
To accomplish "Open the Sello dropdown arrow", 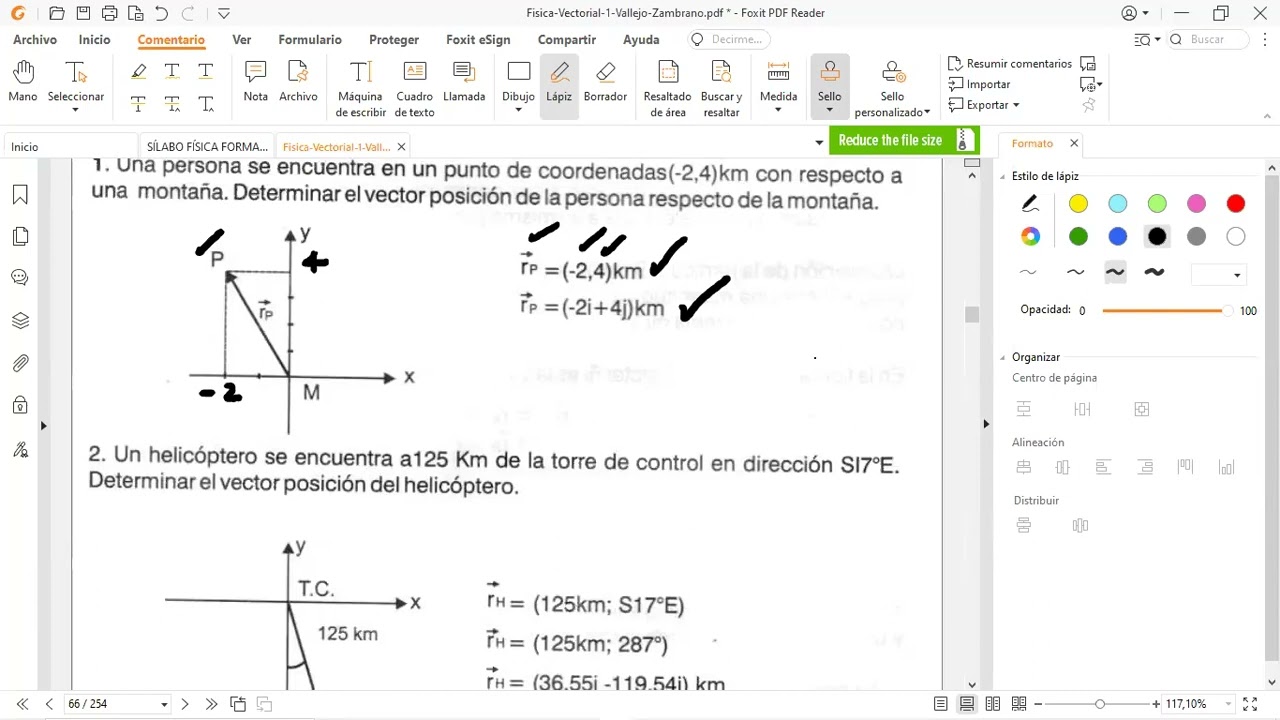I will [829, 109].
